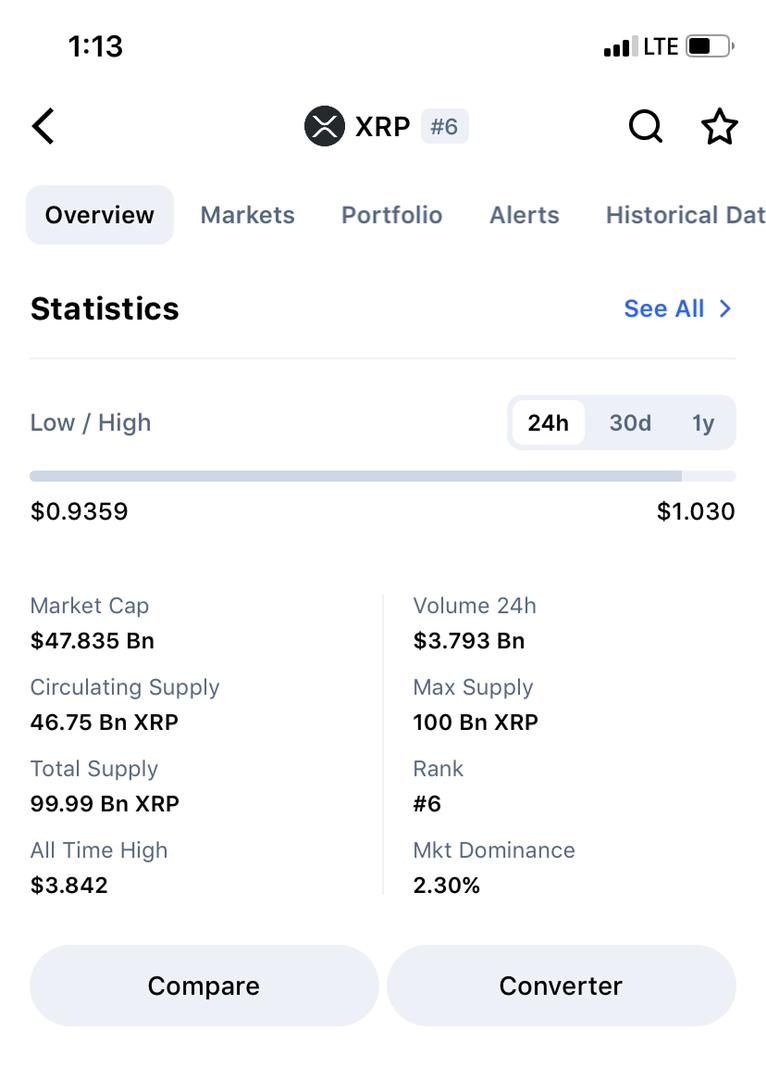Go to the Alerts tab

pos(524,215)
